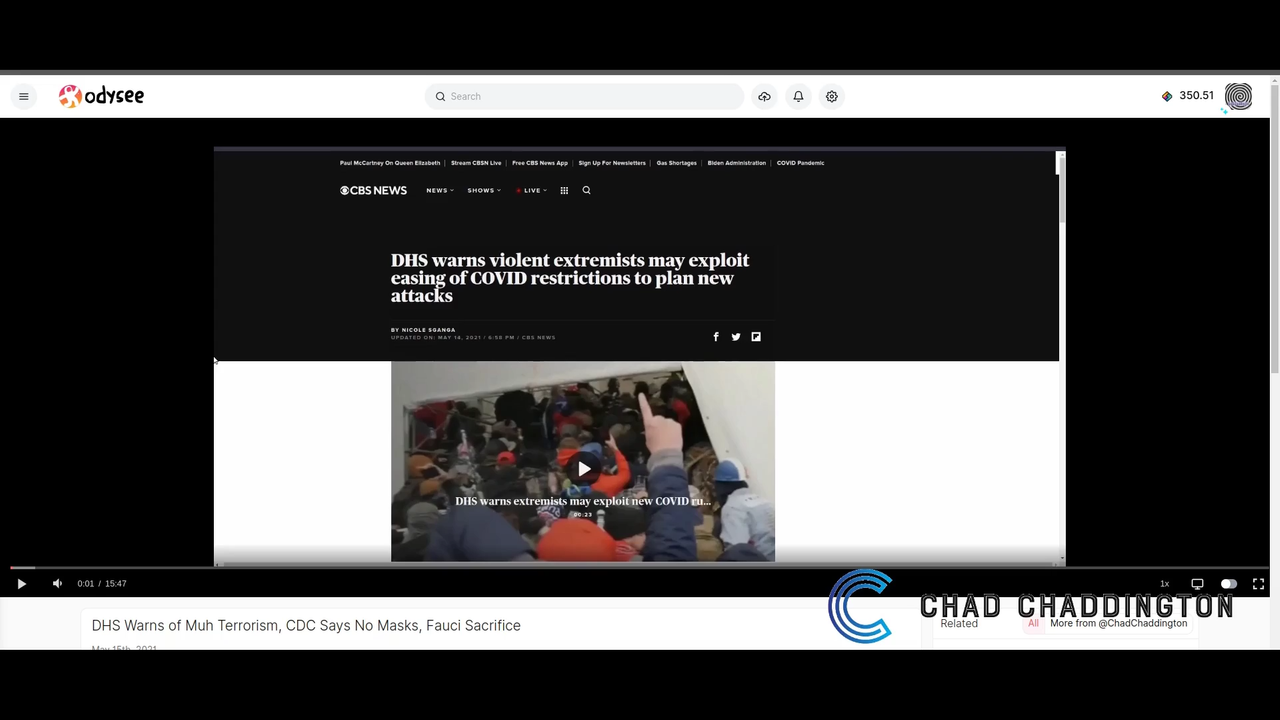Mute the video volume

click(57, 584)
